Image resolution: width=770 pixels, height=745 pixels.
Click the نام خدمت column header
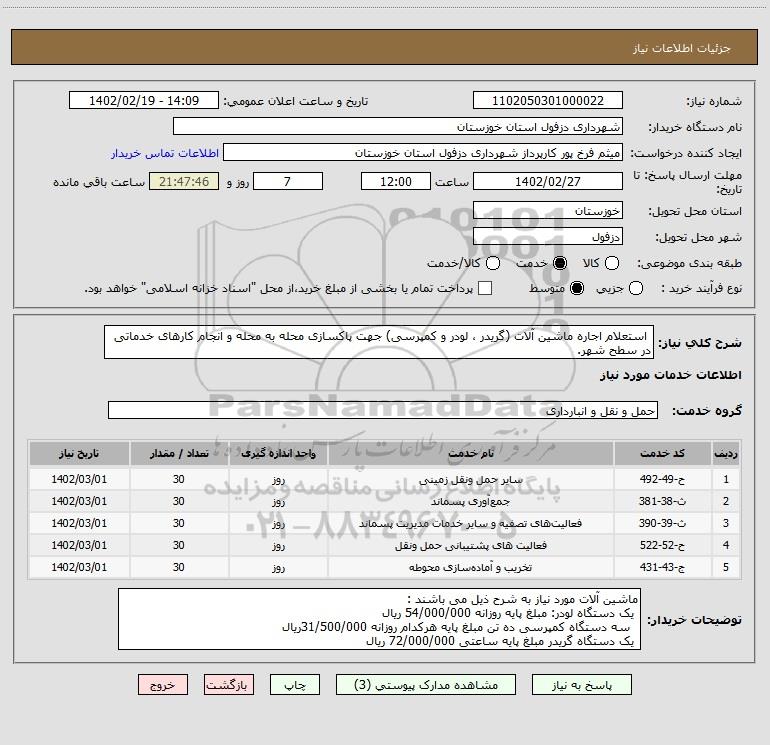tap(470, 453)
